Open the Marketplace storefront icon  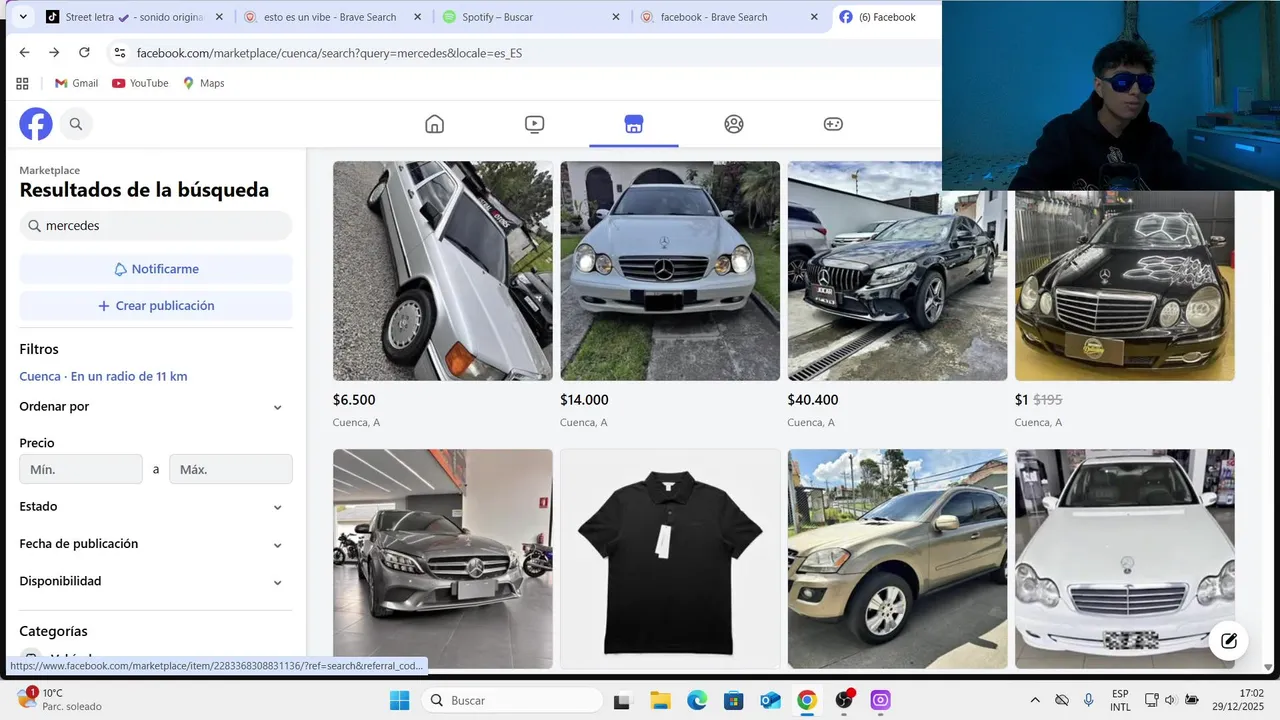(633, 124)
